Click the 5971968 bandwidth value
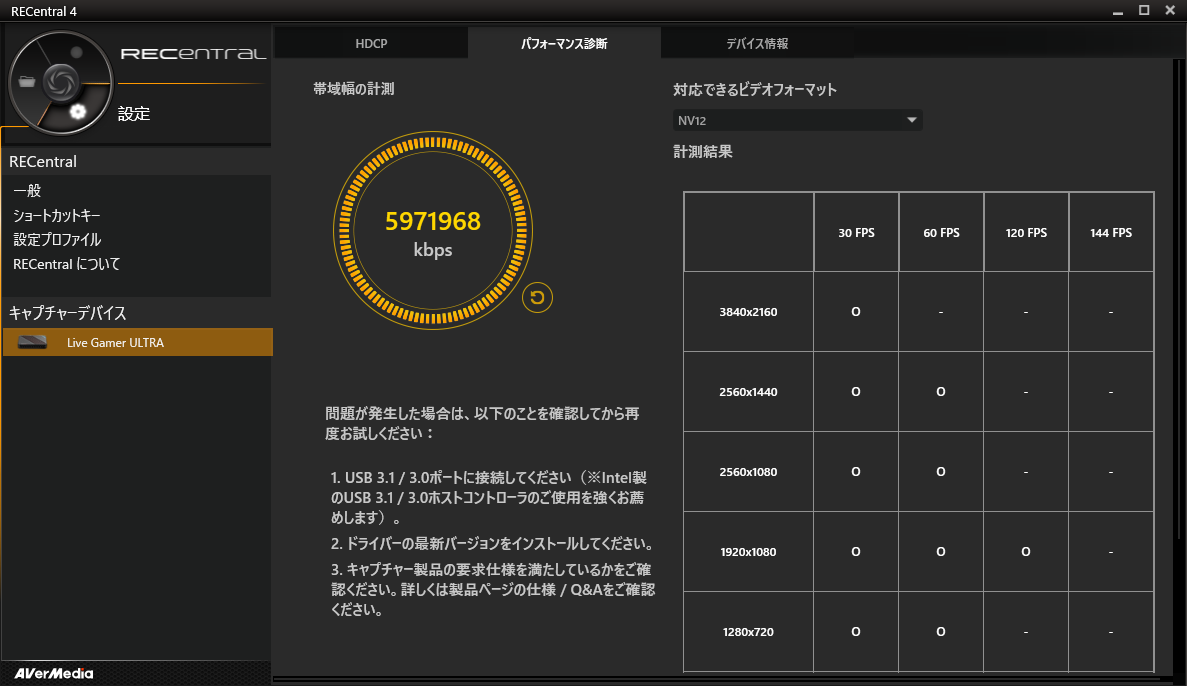Image resolution: width=1187 pixels, height=686 pixels. pos(433,221)
